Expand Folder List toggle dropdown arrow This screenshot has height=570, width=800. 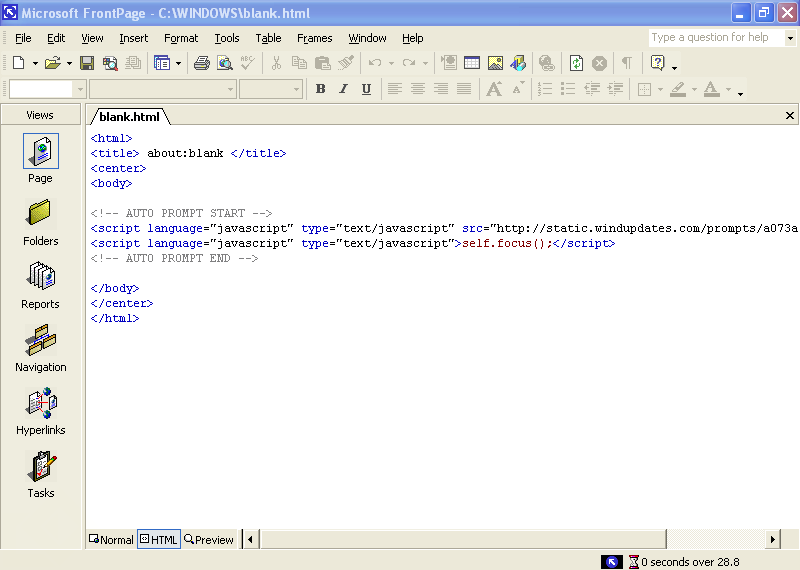(178, 64)
